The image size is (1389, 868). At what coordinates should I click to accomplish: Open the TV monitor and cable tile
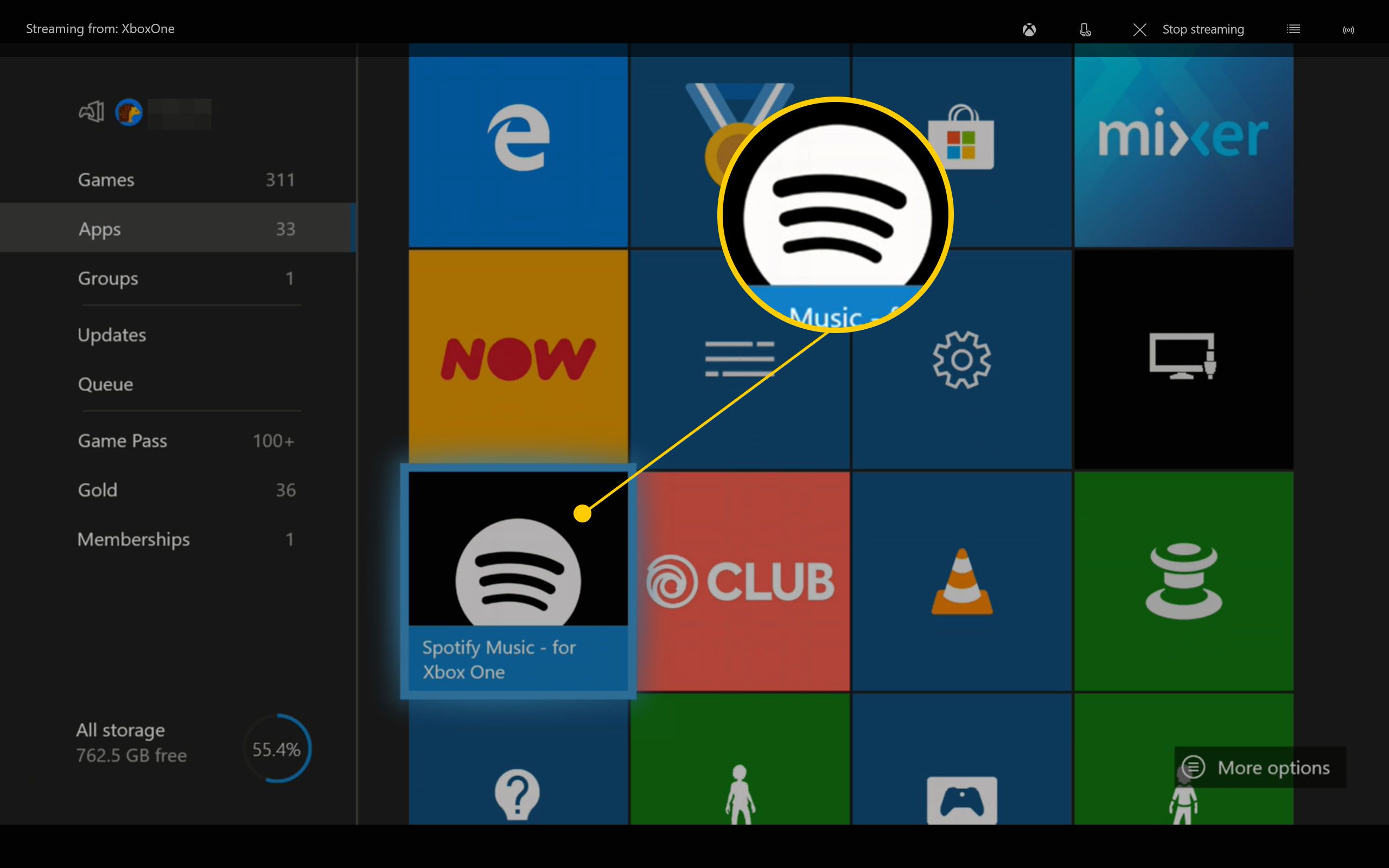[1183, 359]
